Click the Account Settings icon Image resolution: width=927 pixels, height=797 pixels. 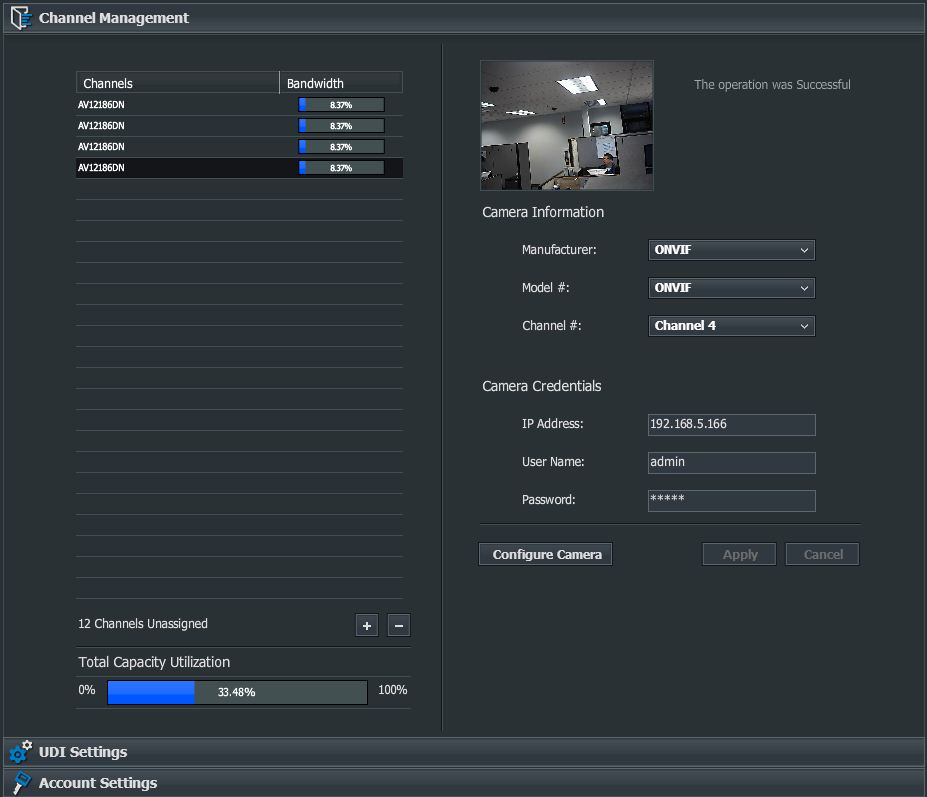[21, 783]
